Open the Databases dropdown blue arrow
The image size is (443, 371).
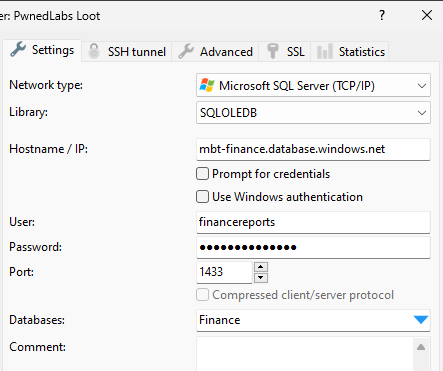[x=421, y=320]
